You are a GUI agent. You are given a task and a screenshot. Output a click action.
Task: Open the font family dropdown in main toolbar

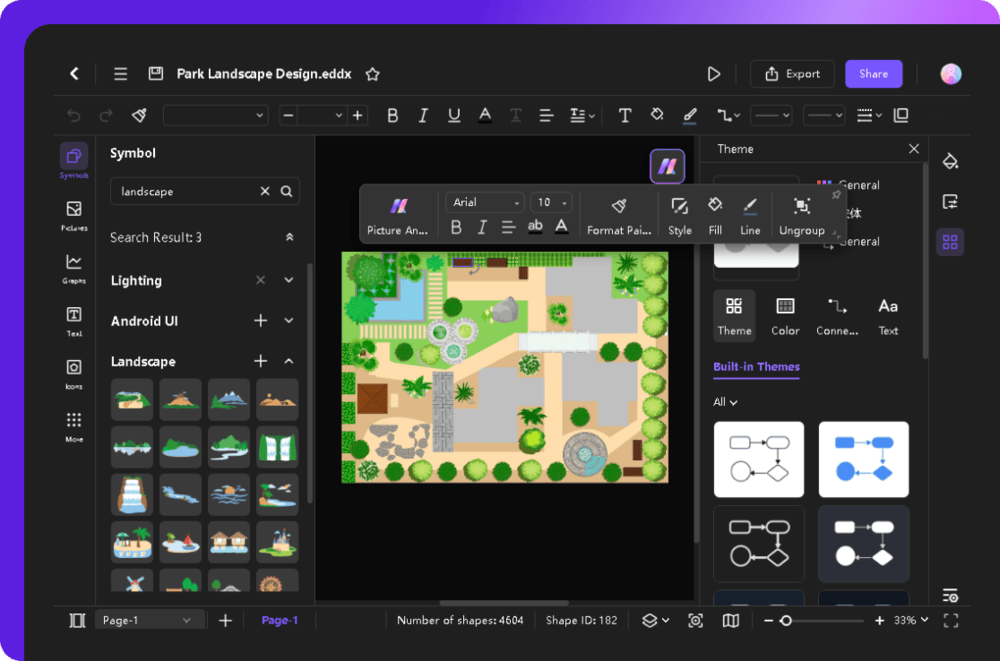pyautogui.click(x=215, y=115)
